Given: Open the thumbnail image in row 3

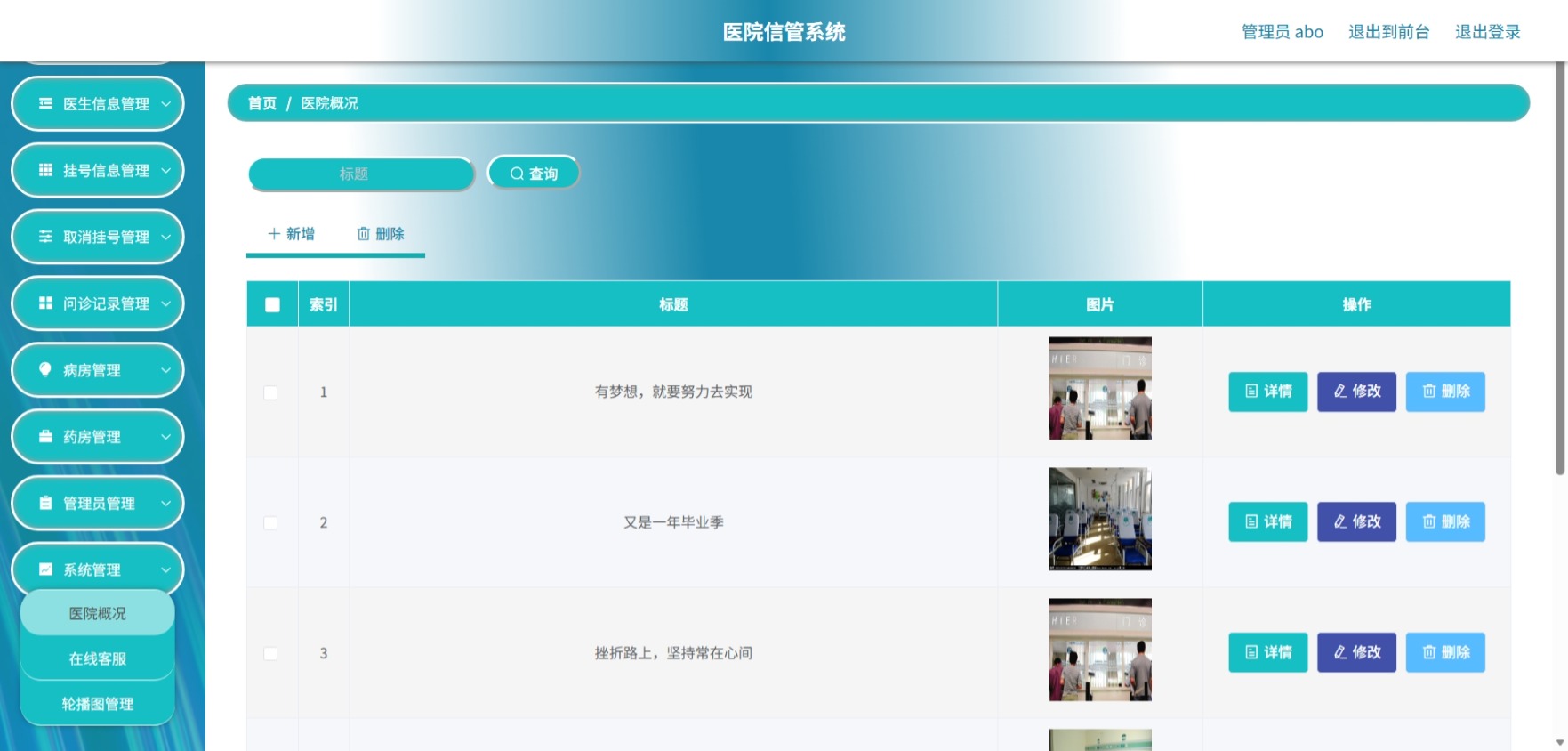Looking at the screenshot, I should [1100, 650].
